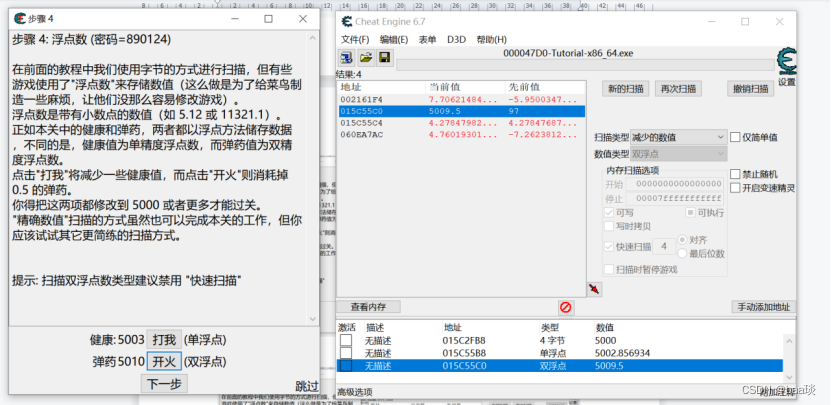
Task: Open the 扫描类型 dropdown (减少的数值)
Action: tap(678, 137)
